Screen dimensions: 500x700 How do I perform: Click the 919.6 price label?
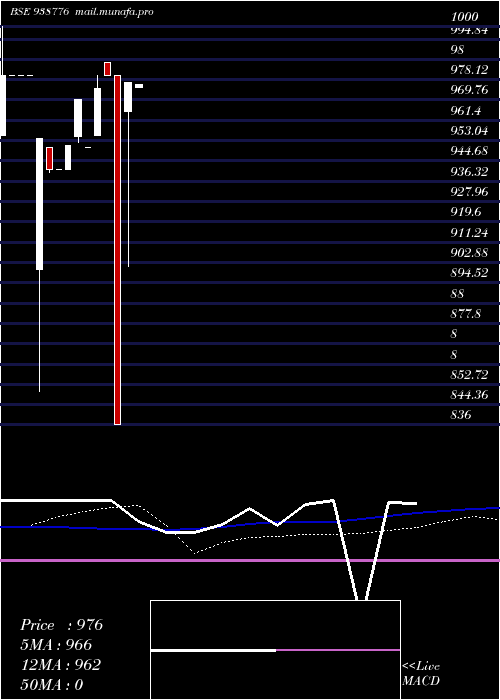point(466,212)
